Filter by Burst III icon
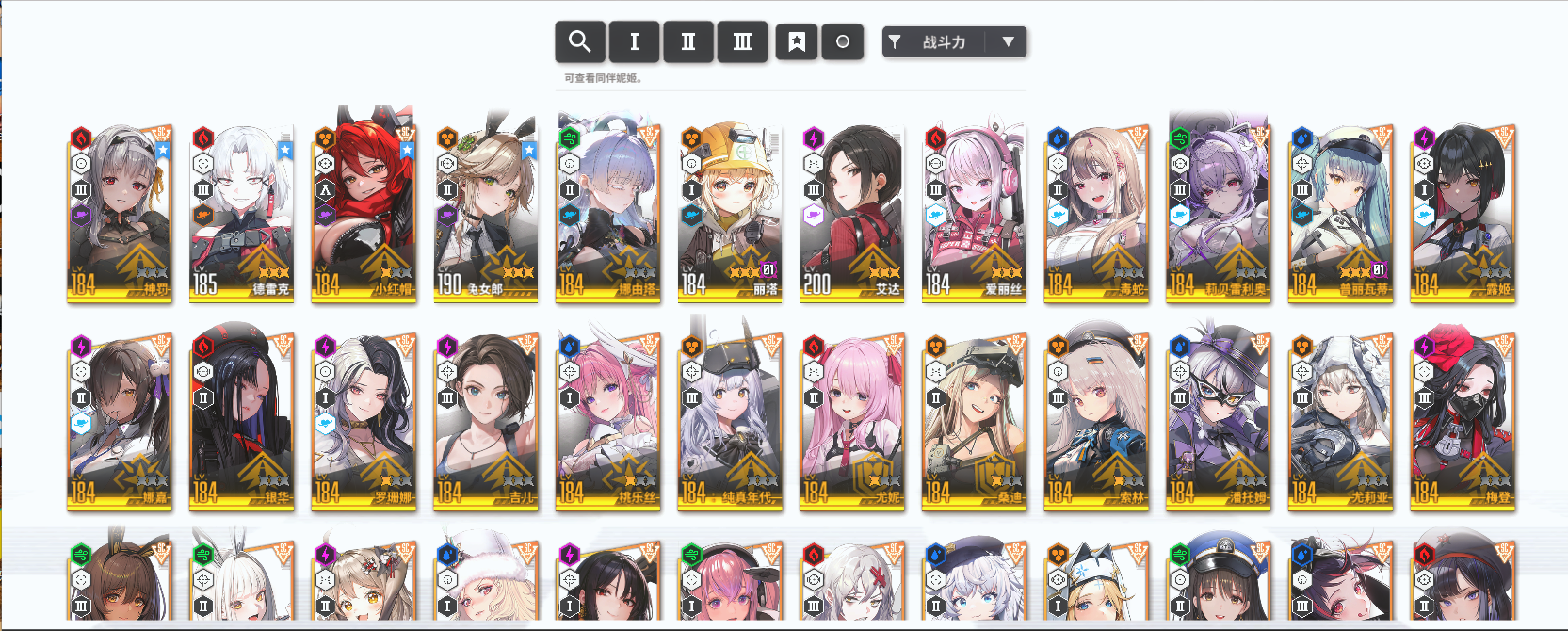The height and width of the screenshot is (631, 1568). (x=742, y=41)
